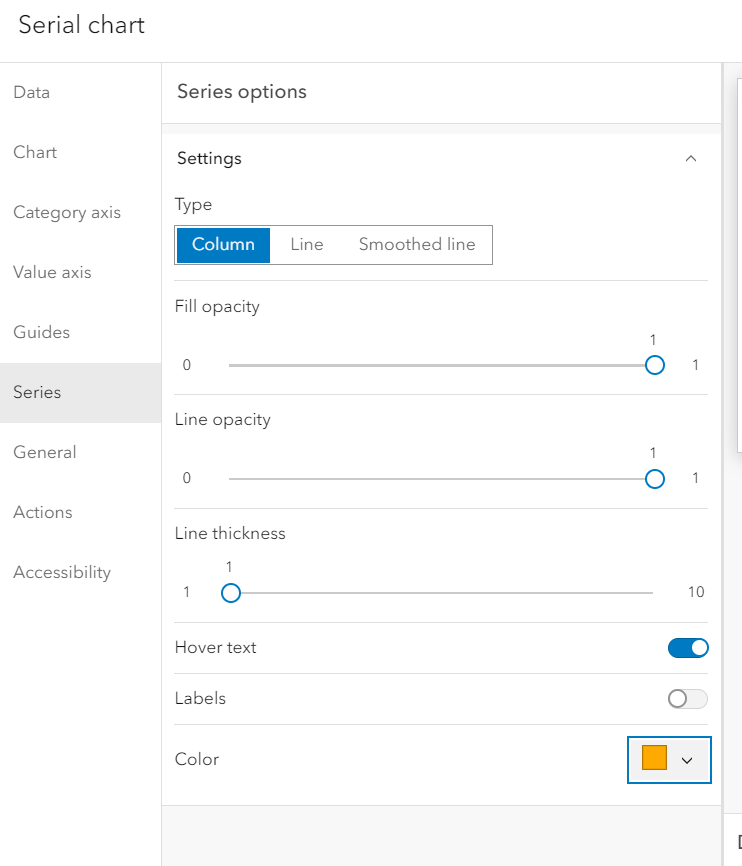This screenshot has width=742, height=866.
Task: Open the Accessibility tab
Action: [62, 573]
